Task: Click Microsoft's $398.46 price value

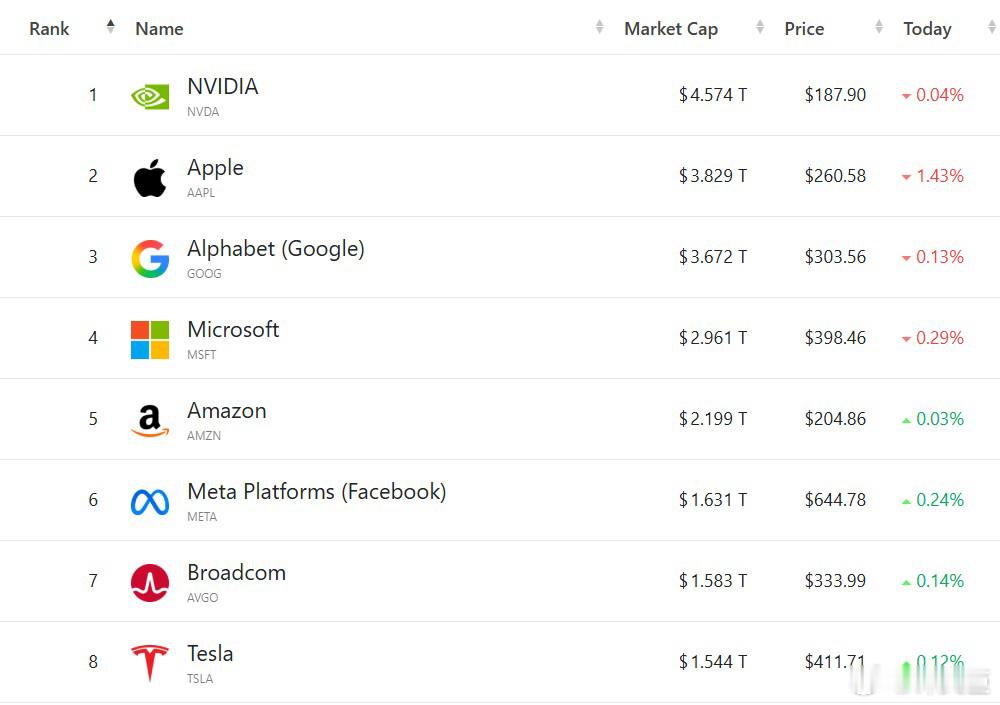Action: pyautogui.click(x=835, y=338)
